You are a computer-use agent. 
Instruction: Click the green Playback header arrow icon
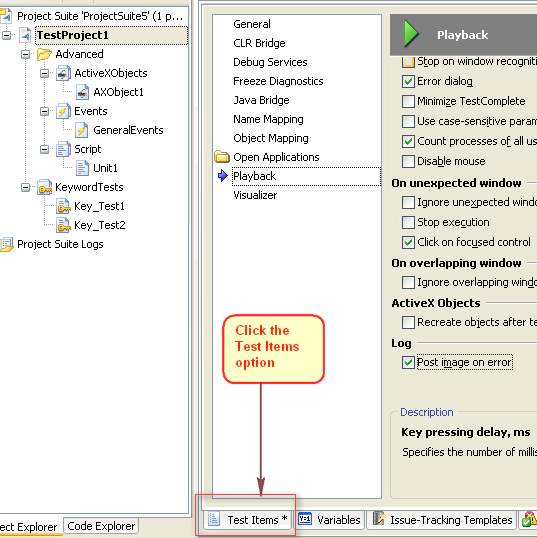point(411,34)
